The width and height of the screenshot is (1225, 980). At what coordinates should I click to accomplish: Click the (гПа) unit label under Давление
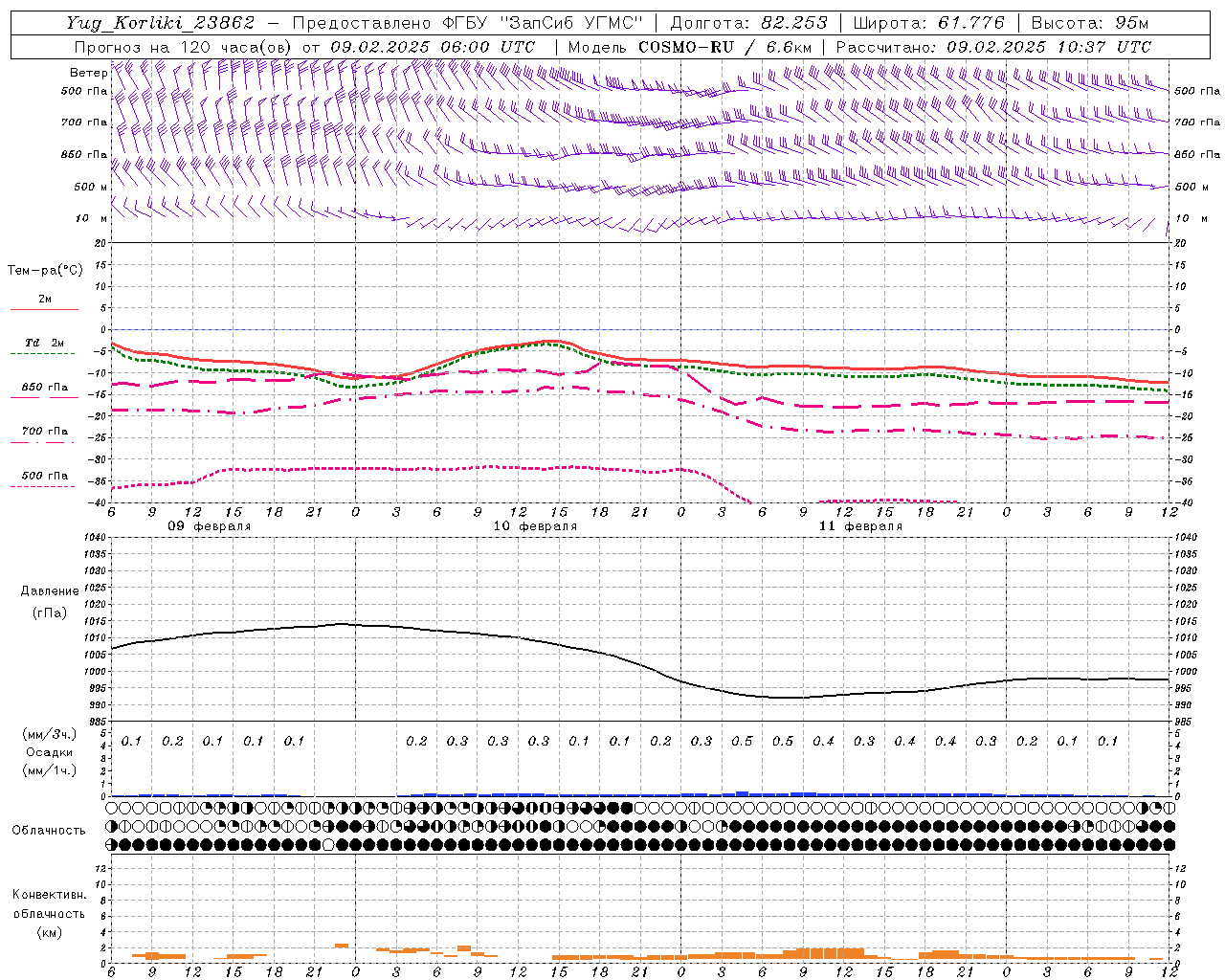pyautogui.click(x=50, y=613)
